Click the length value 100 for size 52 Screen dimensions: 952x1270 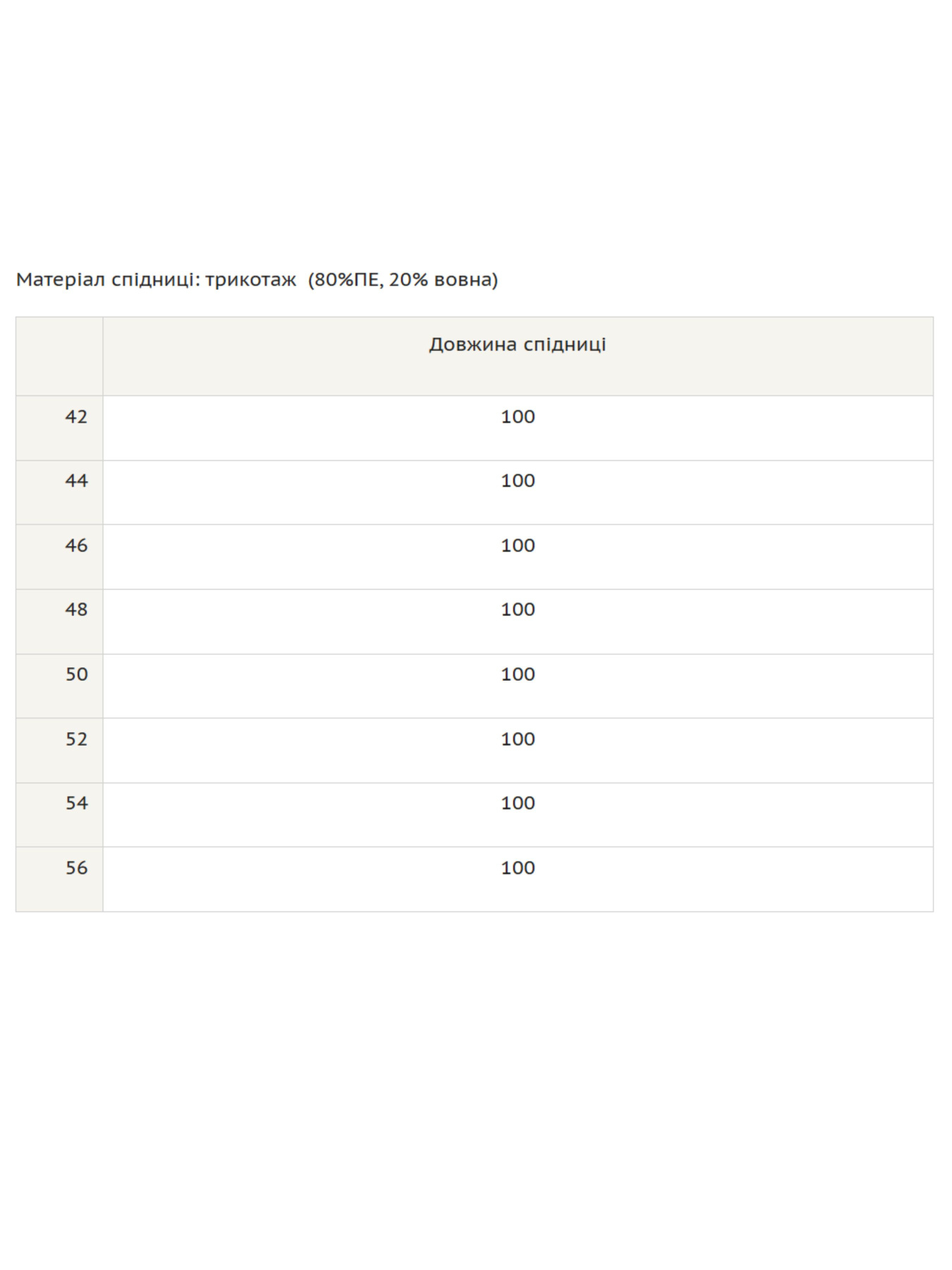pyautogui.click(x=518, y=739)
